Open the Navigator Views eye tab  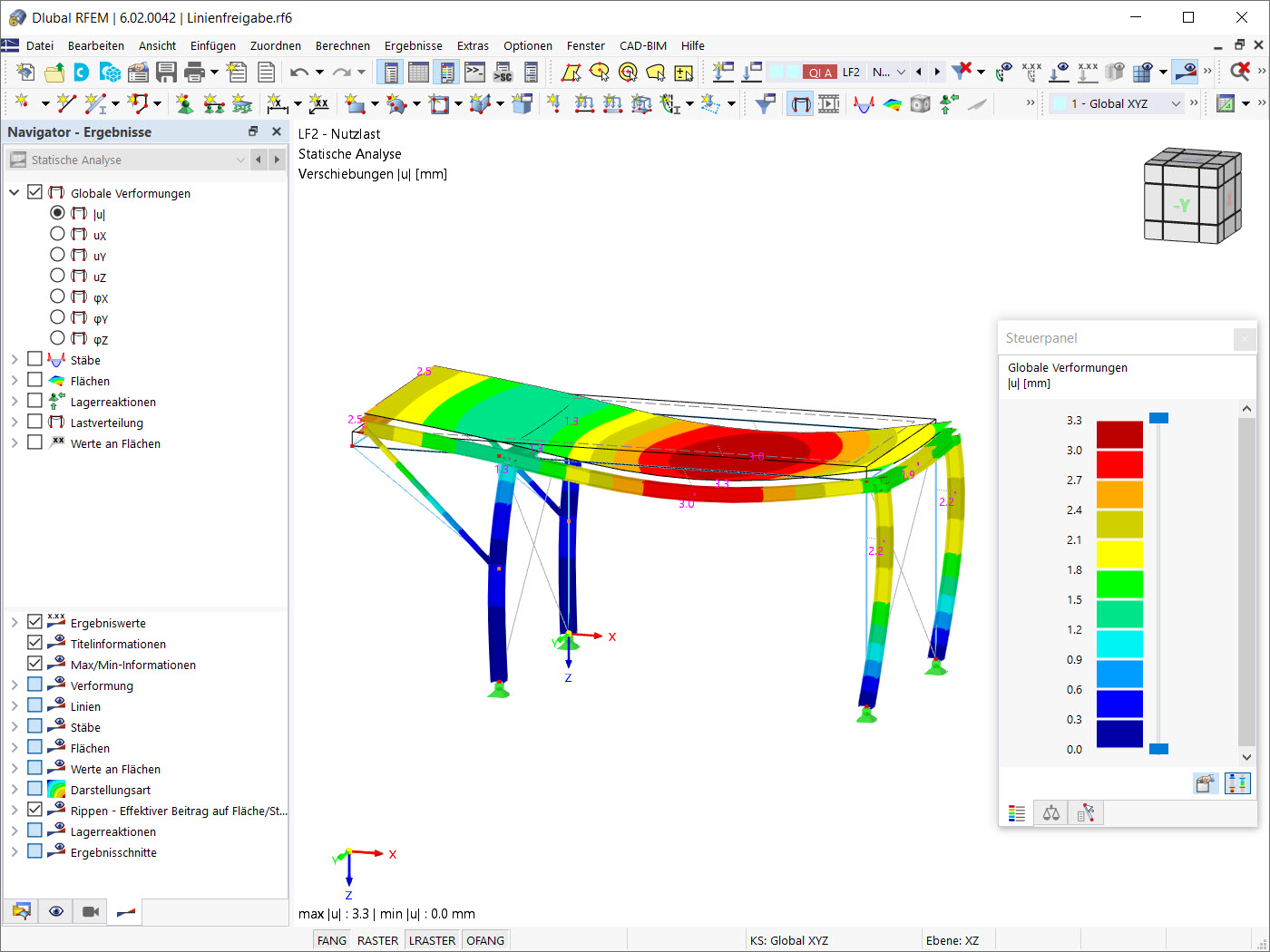[56, 911]
